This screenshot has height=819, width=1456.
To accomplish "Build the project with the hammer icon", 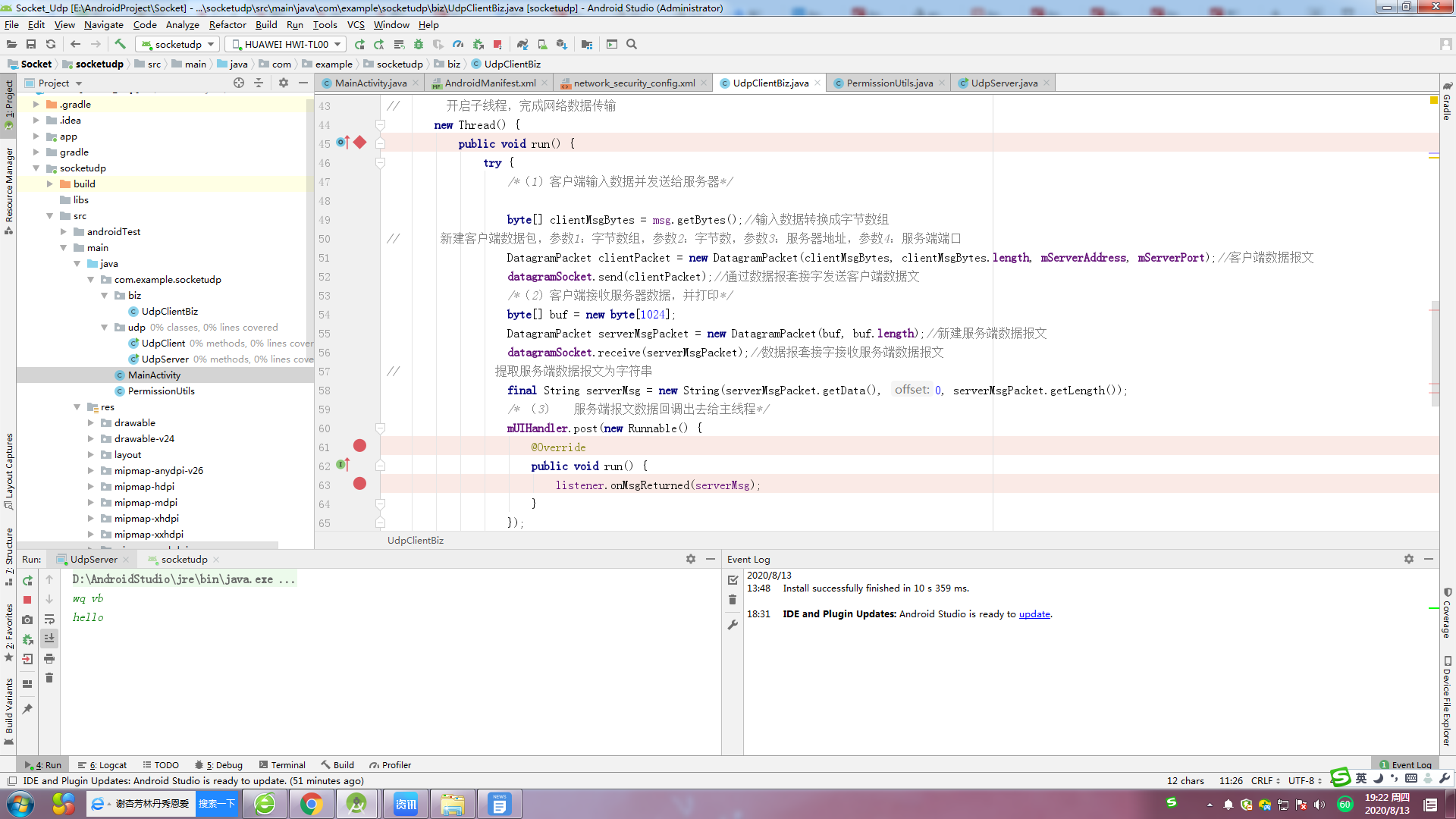I will [x=120, y=45].
